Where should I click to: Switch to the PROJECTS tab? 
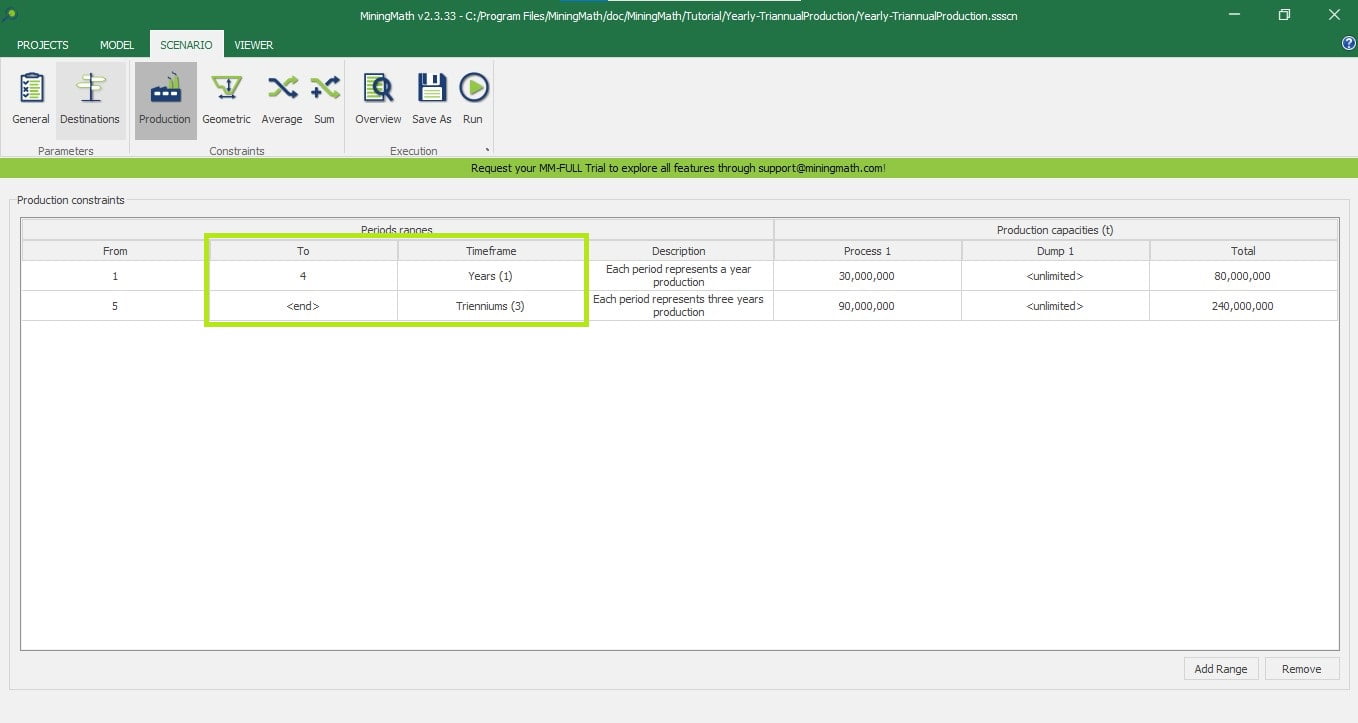click(43, 45)
